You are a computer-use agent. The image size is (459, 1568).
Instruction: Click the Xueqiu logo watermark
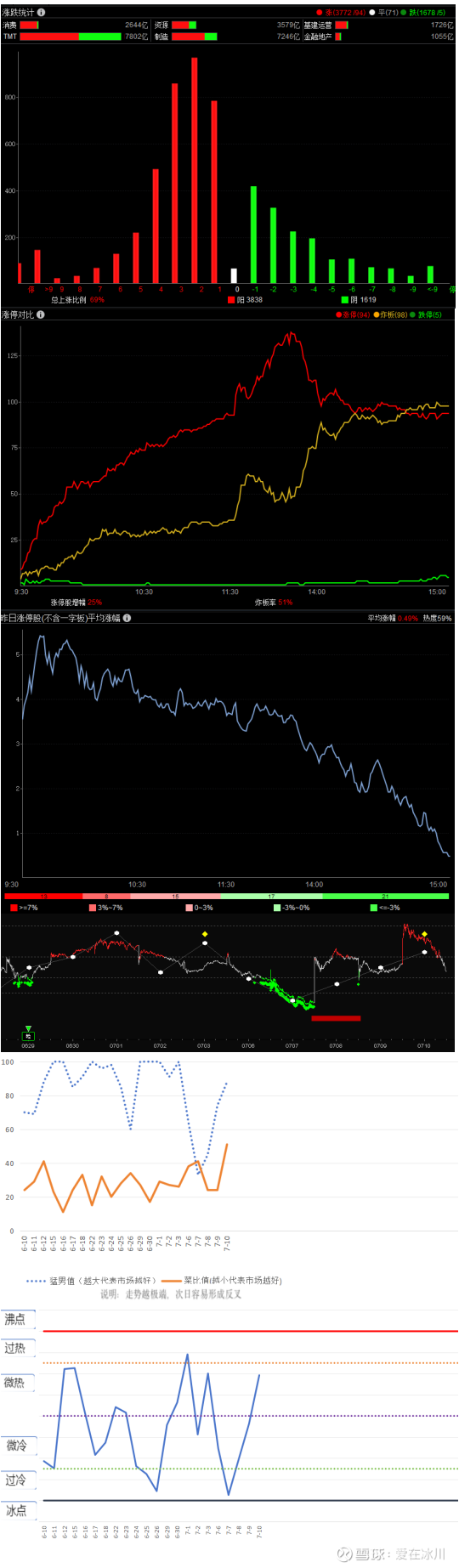click(x=344, y=1554)
